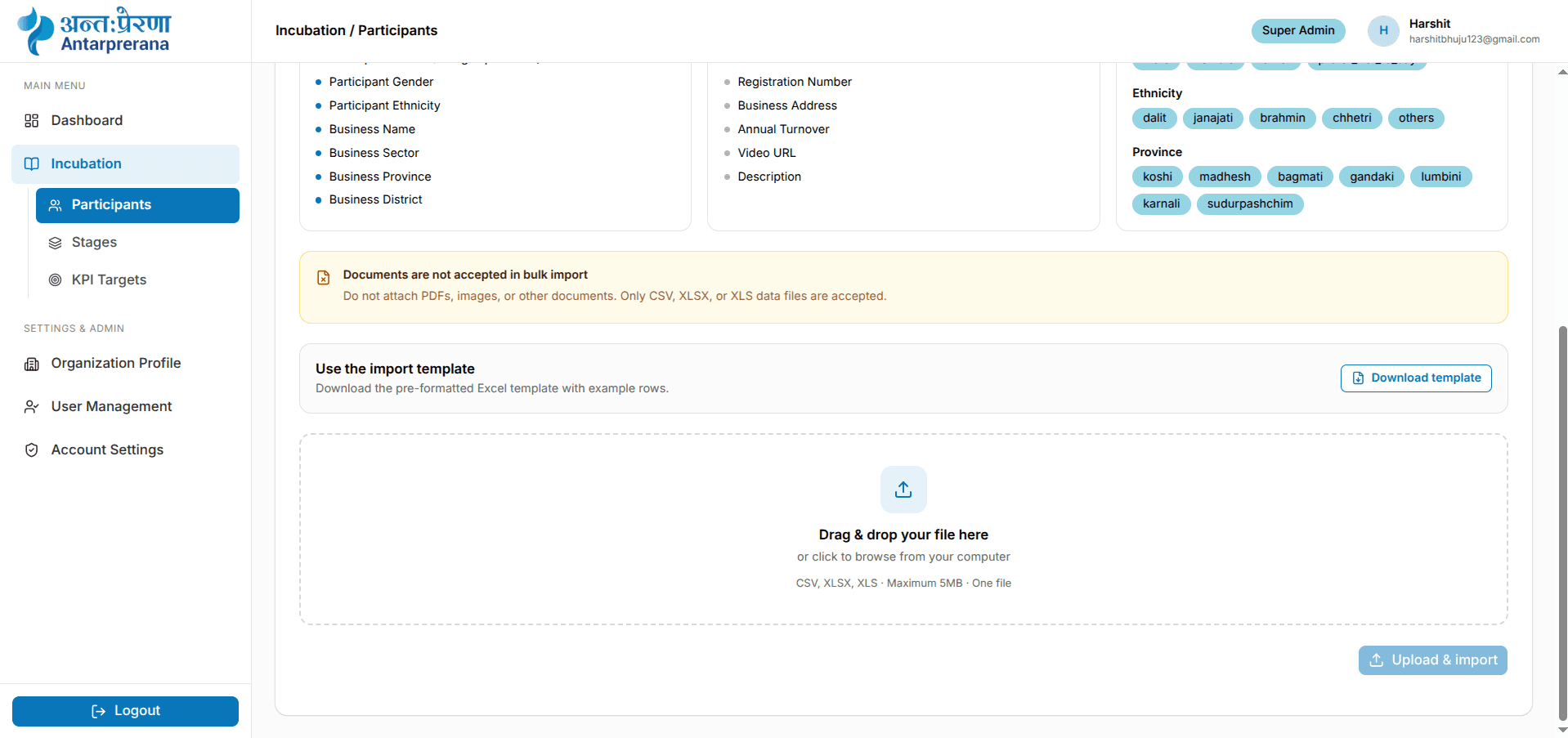Click the Stages layers icon
1568x738 pixels.
(x=56, y=243)
